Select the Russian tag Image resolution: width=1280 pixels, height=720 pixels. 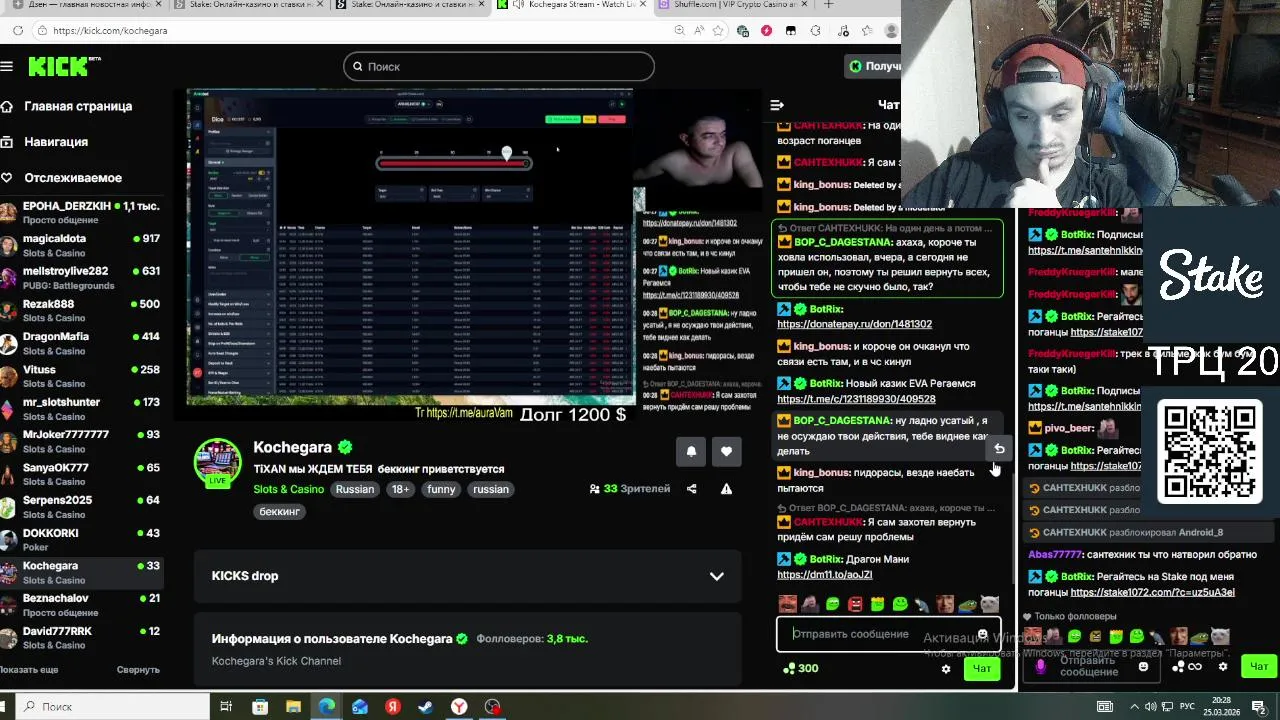tap(355, 489)
